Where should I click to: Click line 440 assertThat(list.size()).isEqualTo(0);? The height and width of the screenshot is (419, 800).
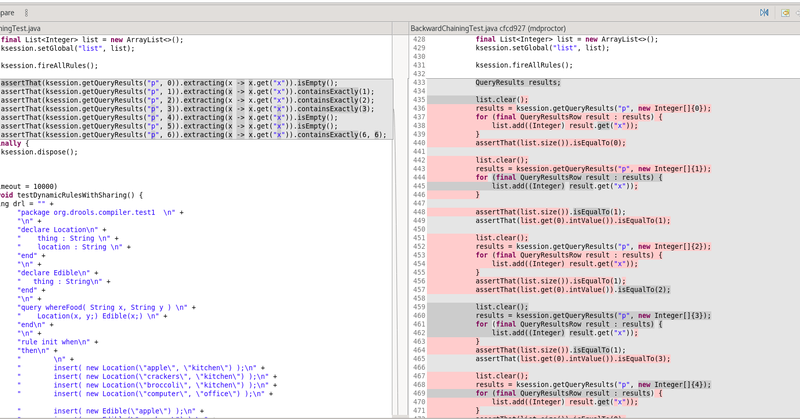click(x=551, y=143)
